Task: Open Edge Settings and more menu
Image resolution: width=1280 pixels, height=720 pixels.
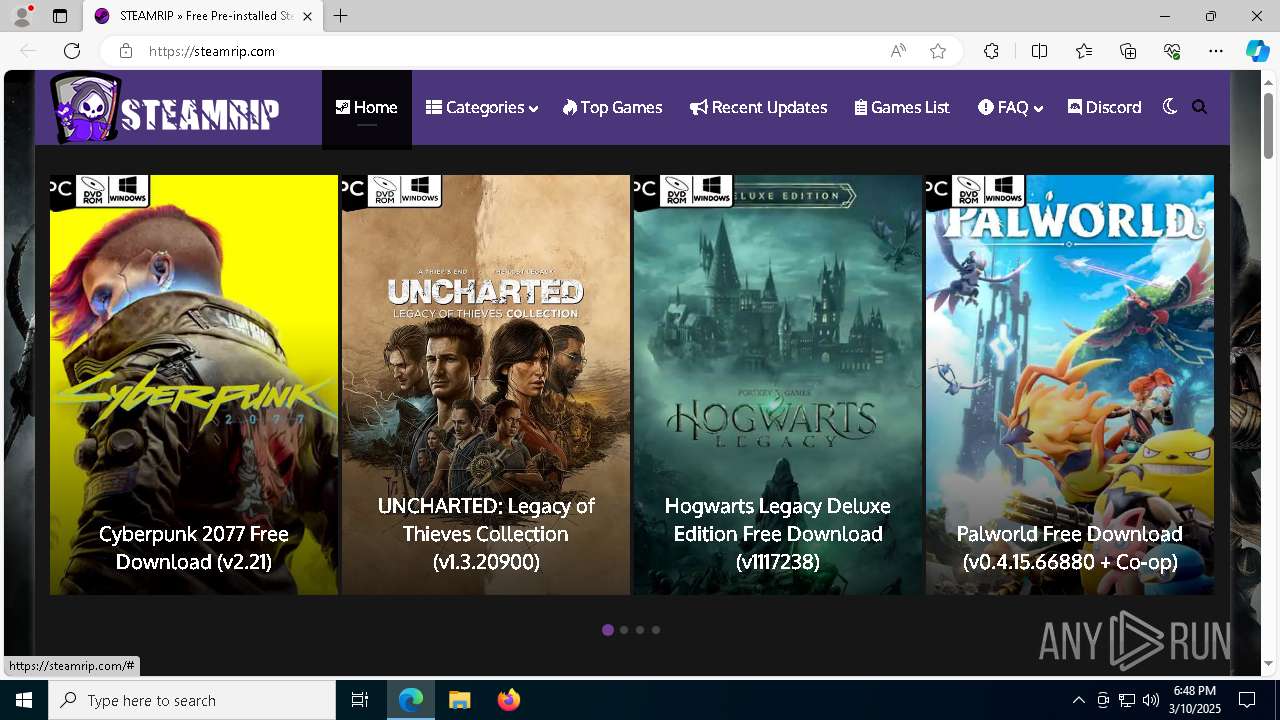Action: [x=1216, y=51]
